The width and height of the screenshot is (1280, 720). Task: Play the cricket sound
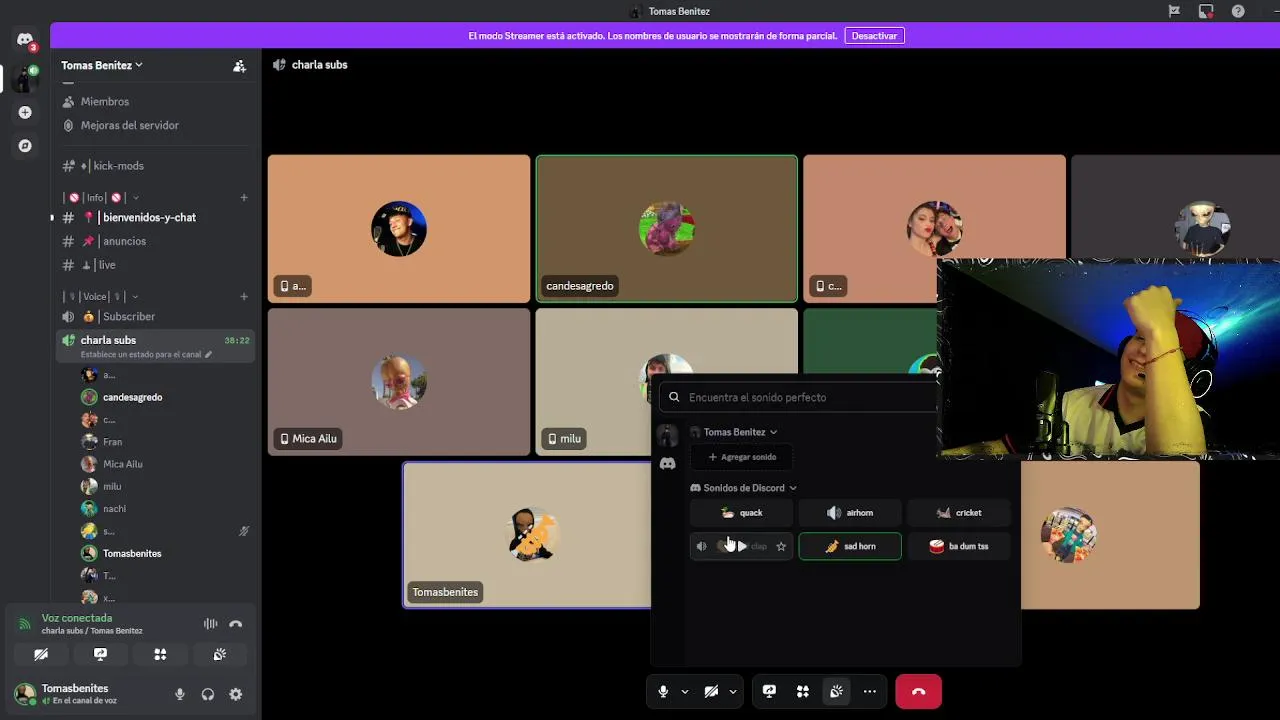point(959,513)
